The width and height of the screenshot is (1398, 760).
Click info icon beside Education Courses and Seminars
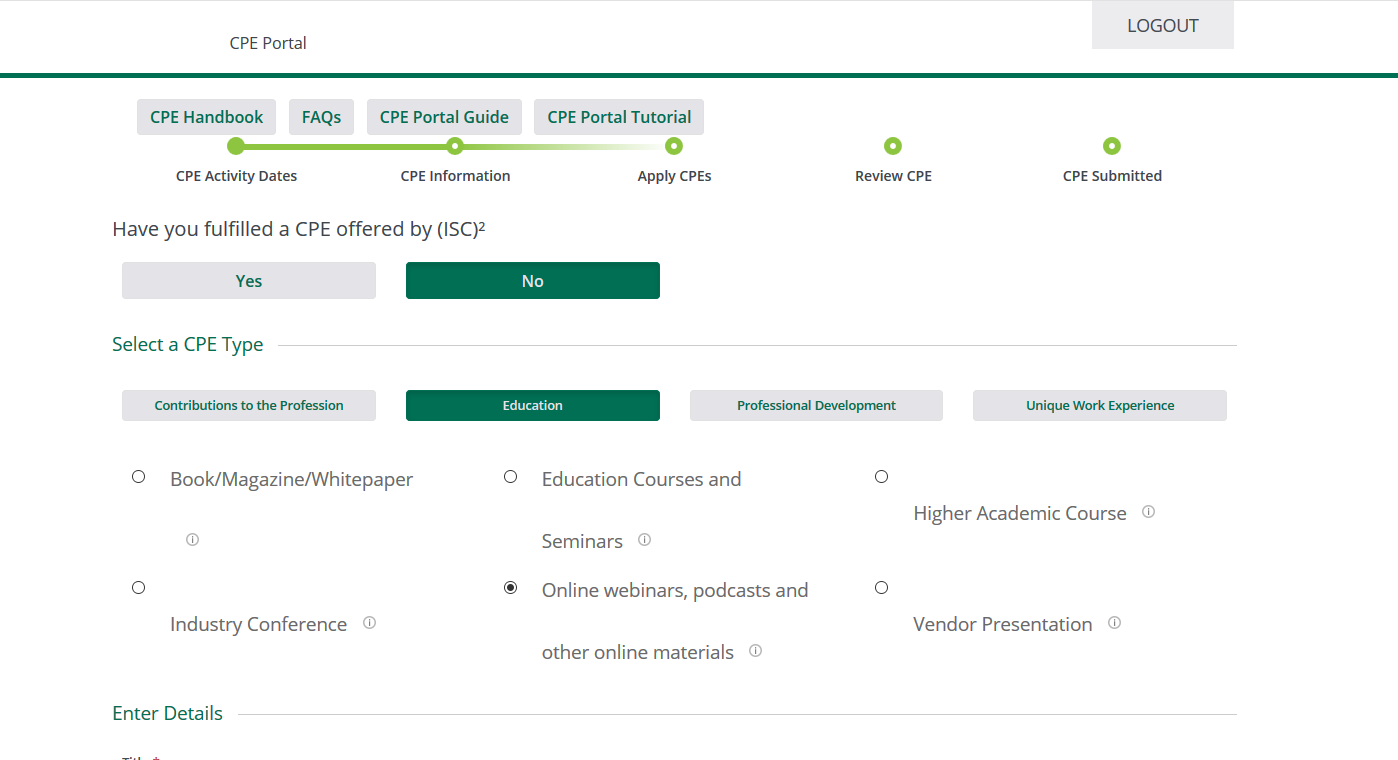point(644,540)
